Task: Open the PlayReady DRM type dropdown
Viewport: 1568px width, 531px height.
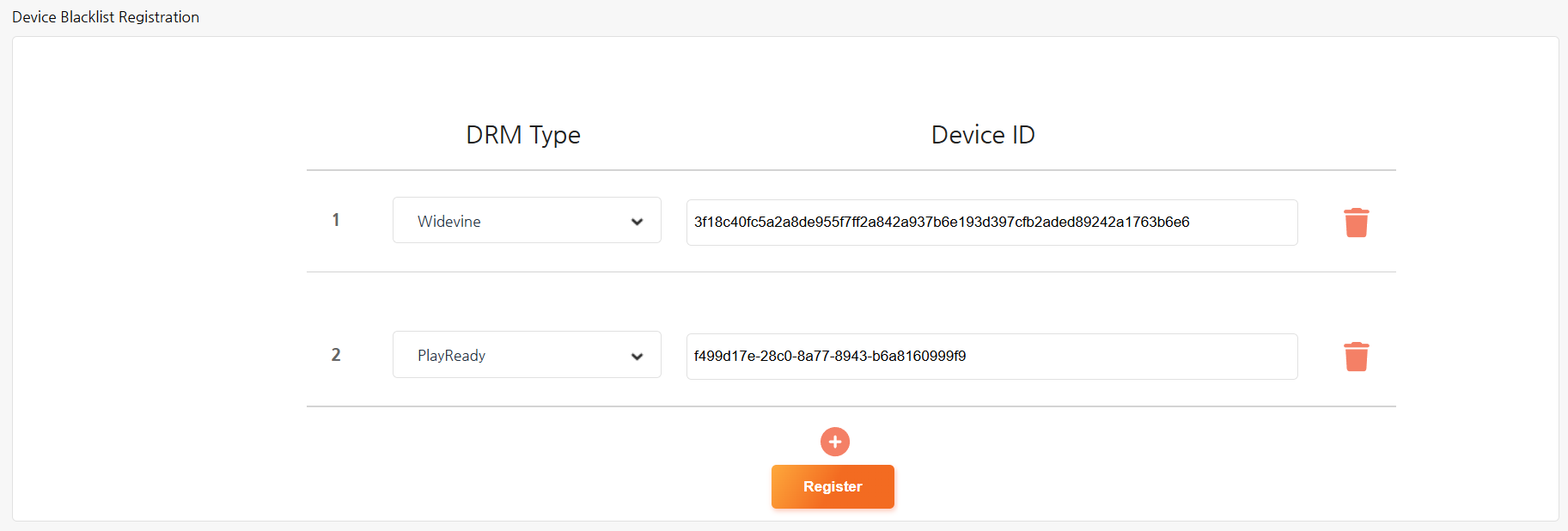Action: coord(526,355)
